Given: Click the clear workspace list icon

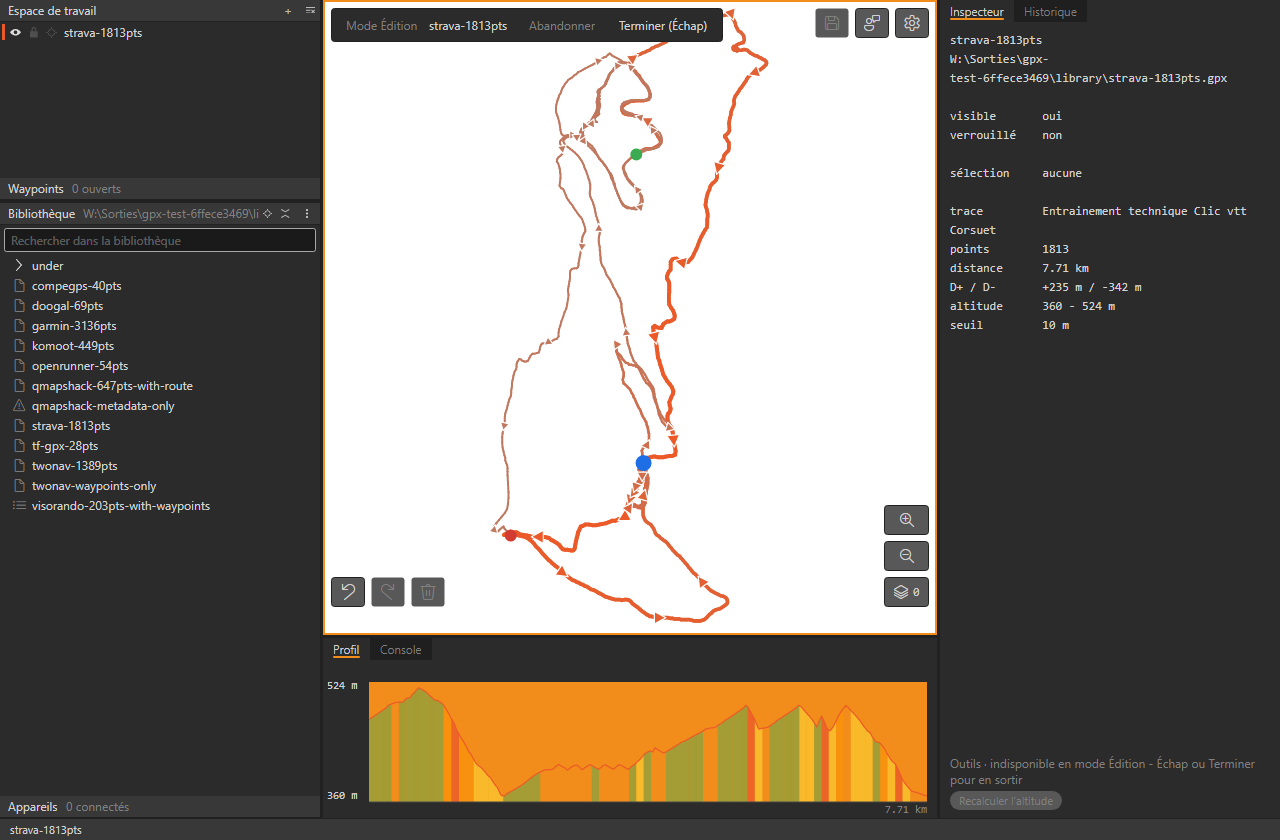Looking at the screenshot, I should point(310,11).
